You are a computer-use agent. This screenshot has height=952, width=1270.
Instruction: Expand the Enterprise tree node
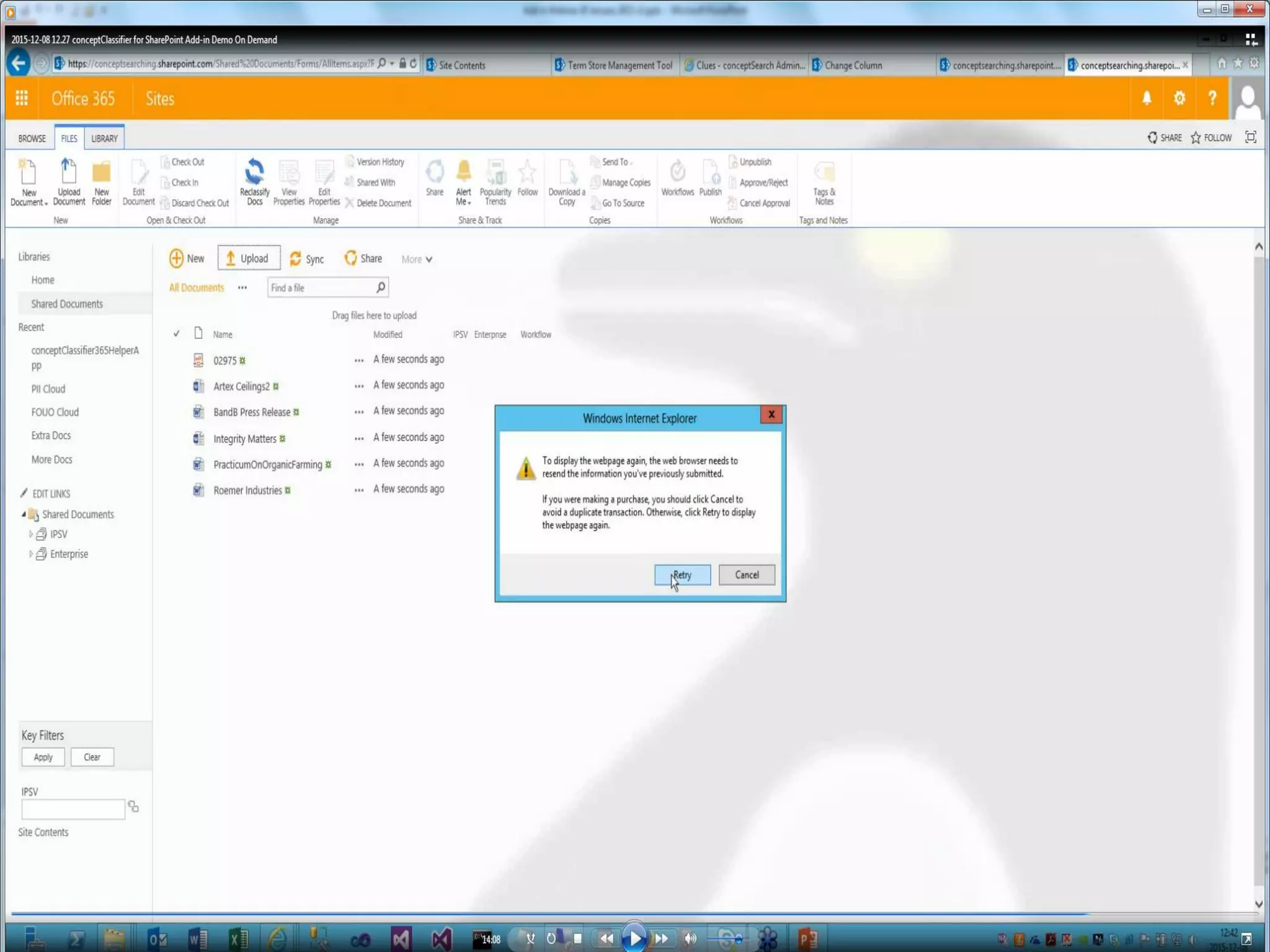pos(30,553)
